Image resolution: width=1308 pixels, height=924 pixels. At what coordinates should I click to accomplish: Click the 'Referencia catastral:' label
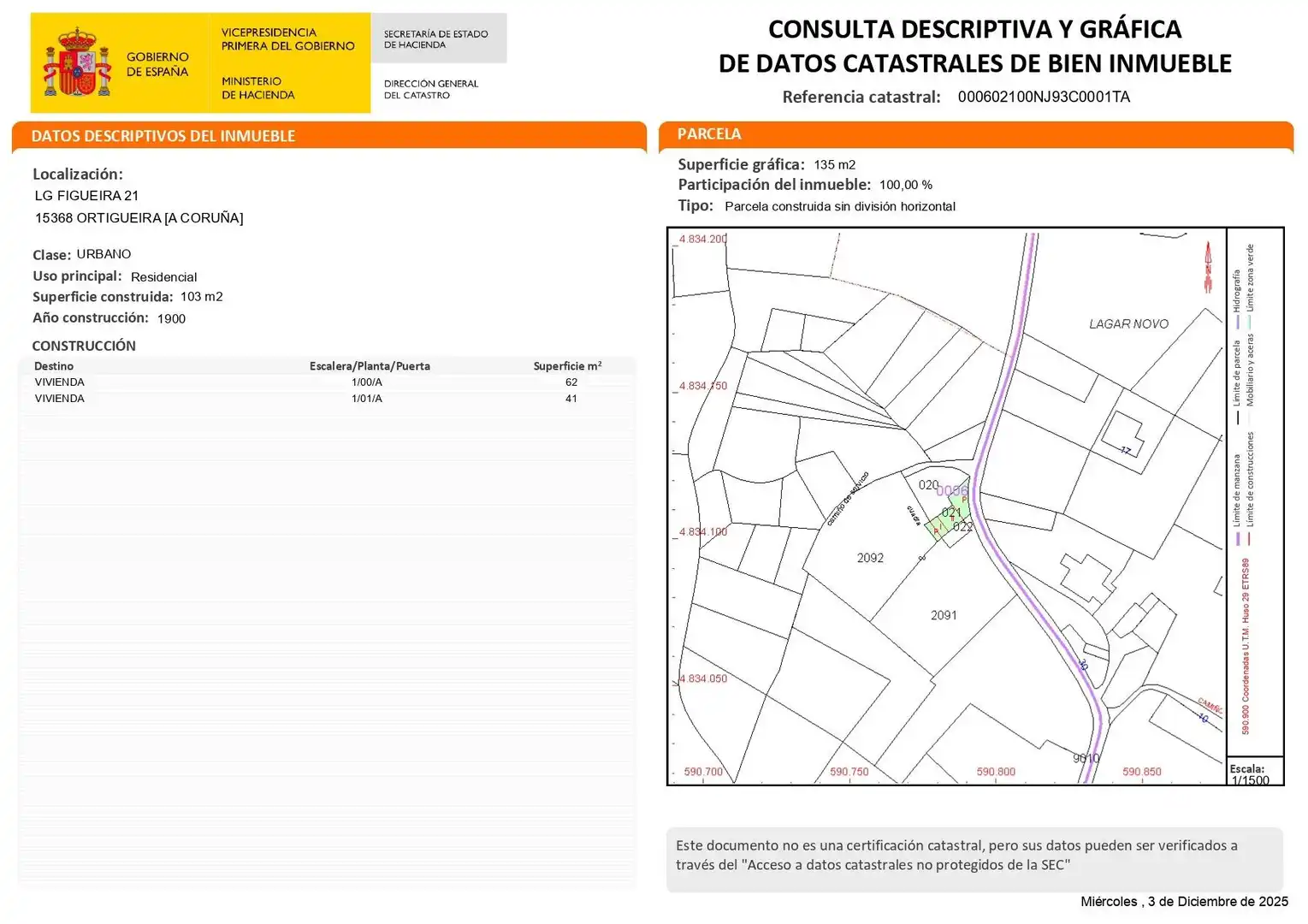861,98
